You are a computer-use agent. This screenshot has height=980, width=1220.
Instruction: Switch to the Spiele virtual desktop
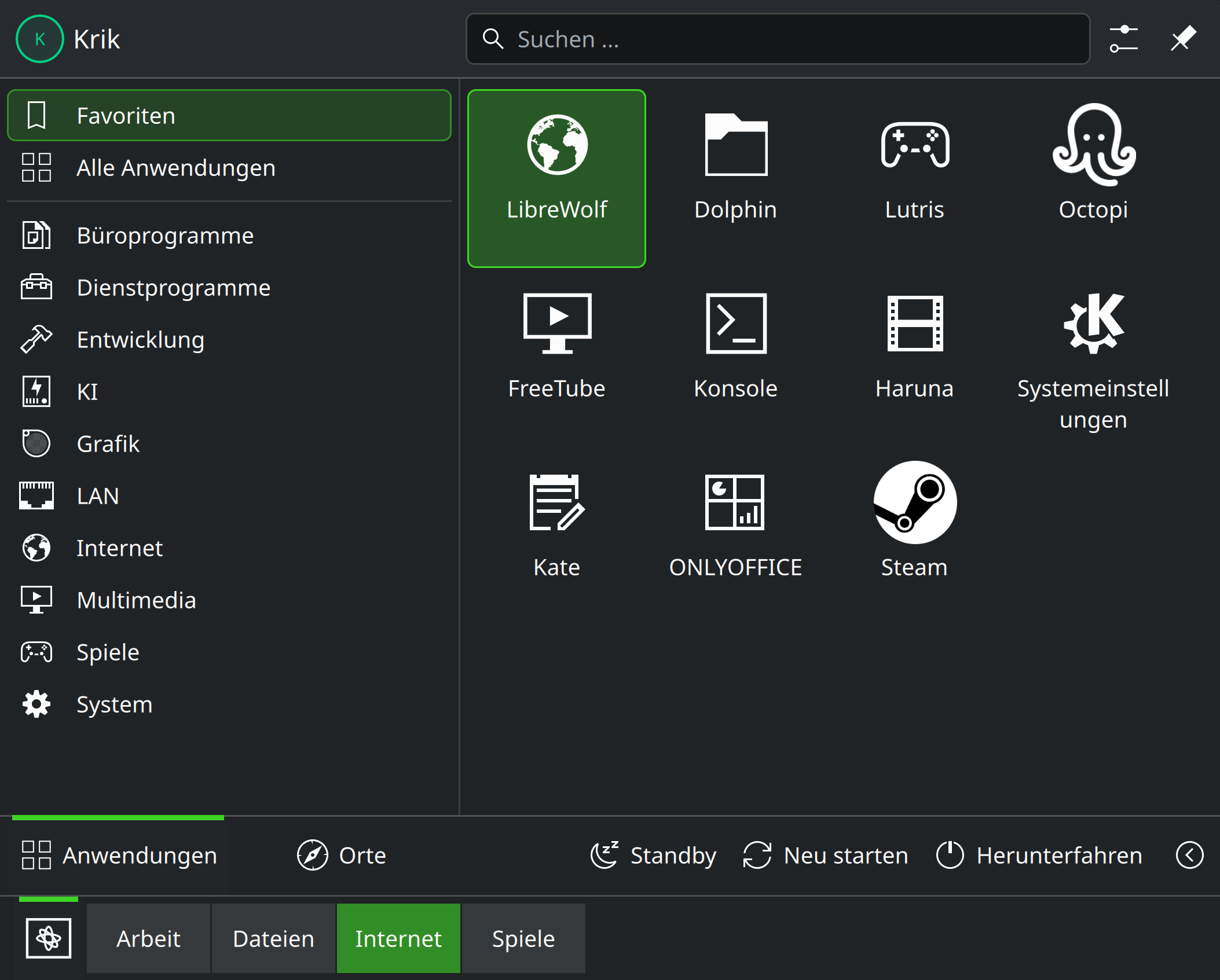pos(523,938)
